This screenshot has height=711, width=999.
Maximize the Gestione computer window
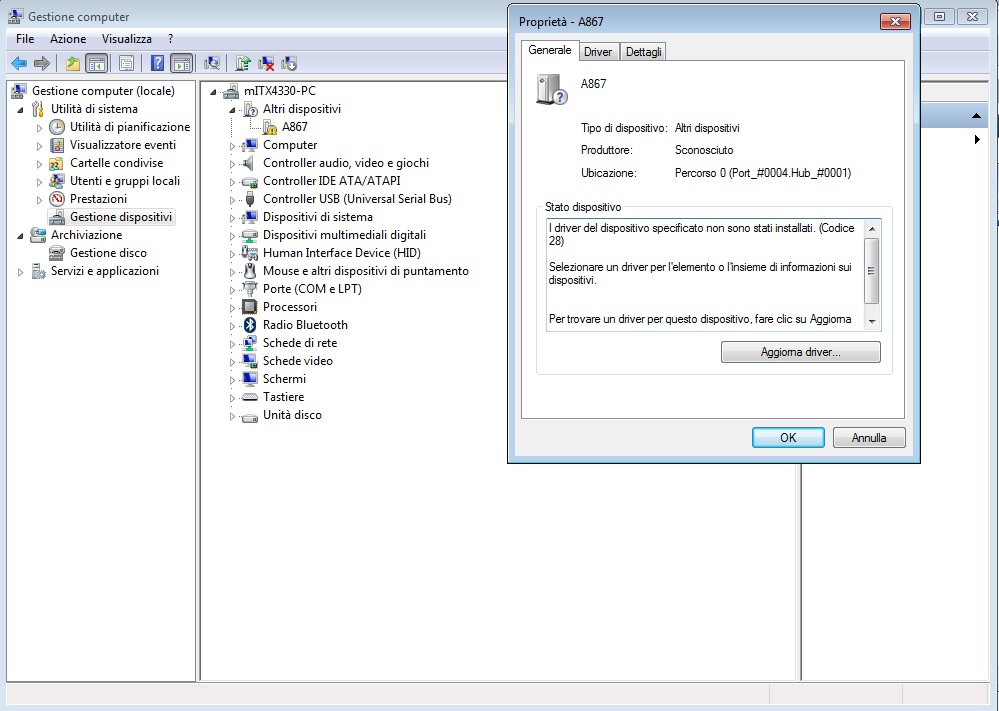(x=940, y=17)
